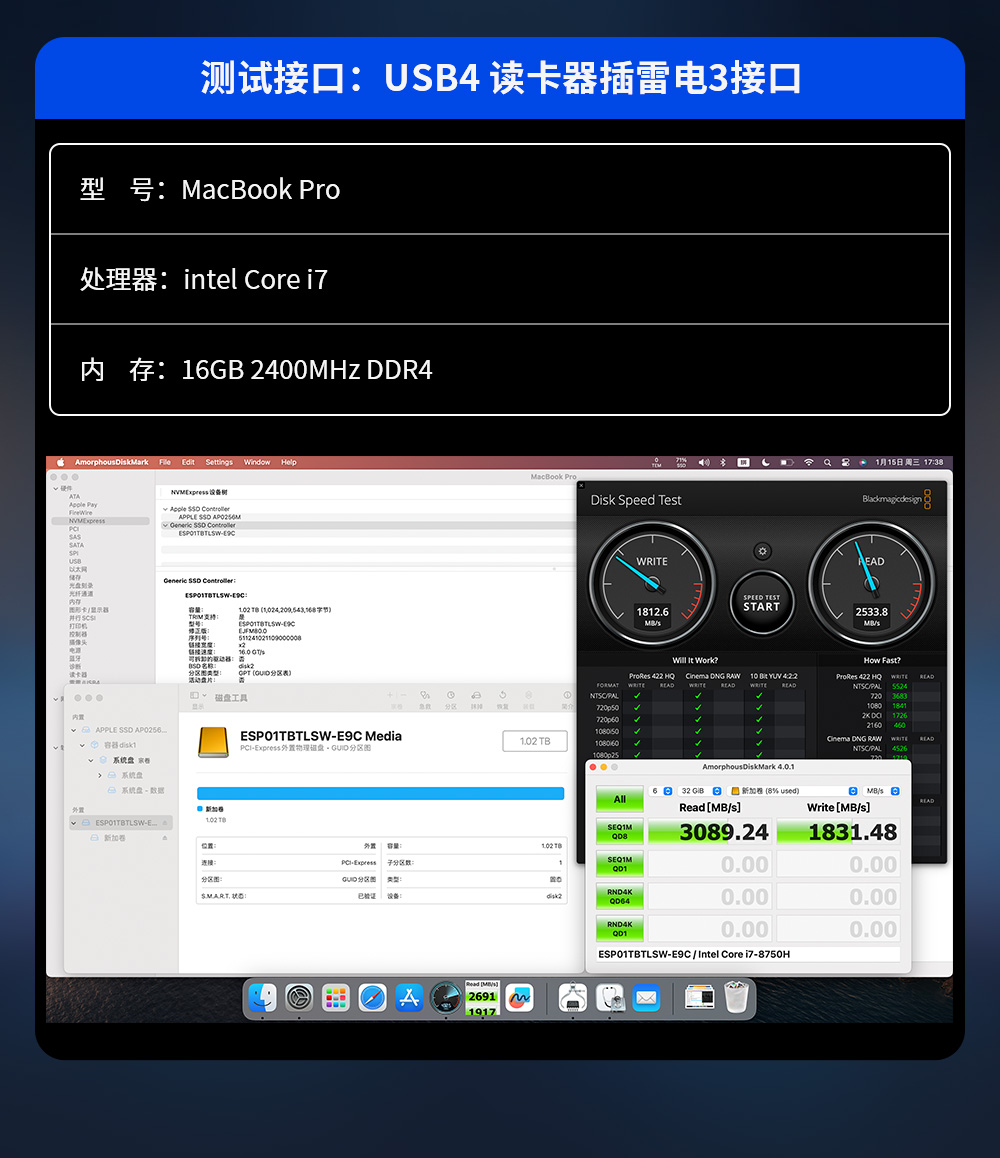Image resolution: width=1000 pixels, height=1158 pixels.
Task: Click the Wi-Fi menu bar icon
Action: (809, 462)
